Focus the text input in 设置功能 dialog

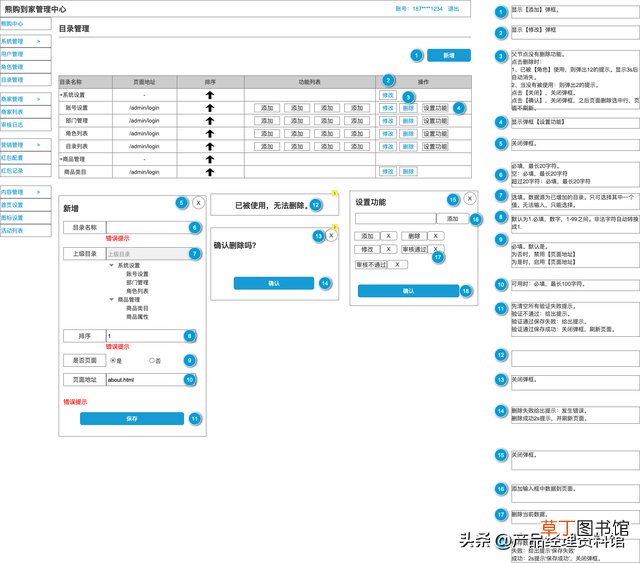(x=395, y=218)
